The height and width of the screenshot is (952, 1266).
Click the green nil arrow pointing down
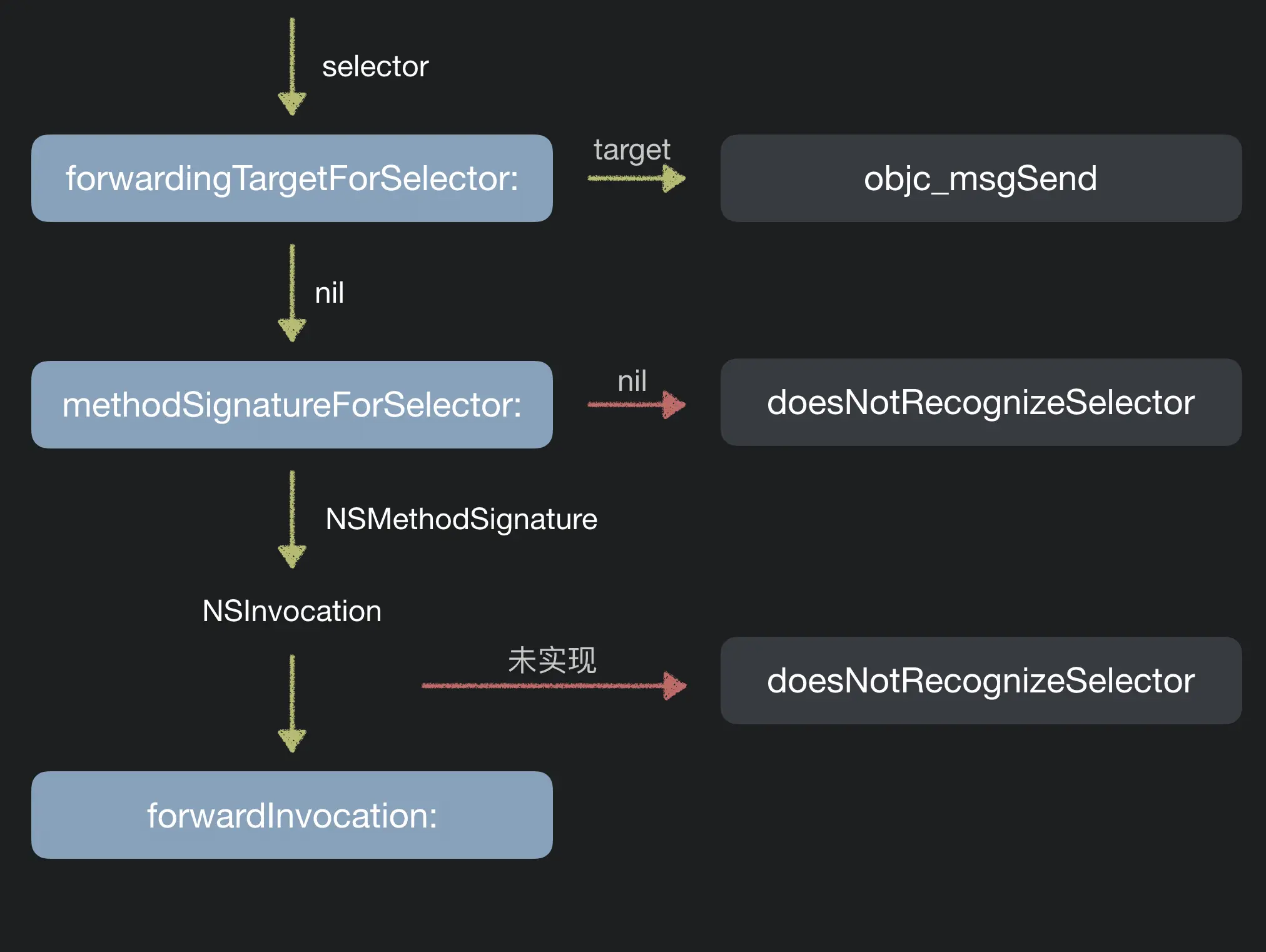coord(292,293)
